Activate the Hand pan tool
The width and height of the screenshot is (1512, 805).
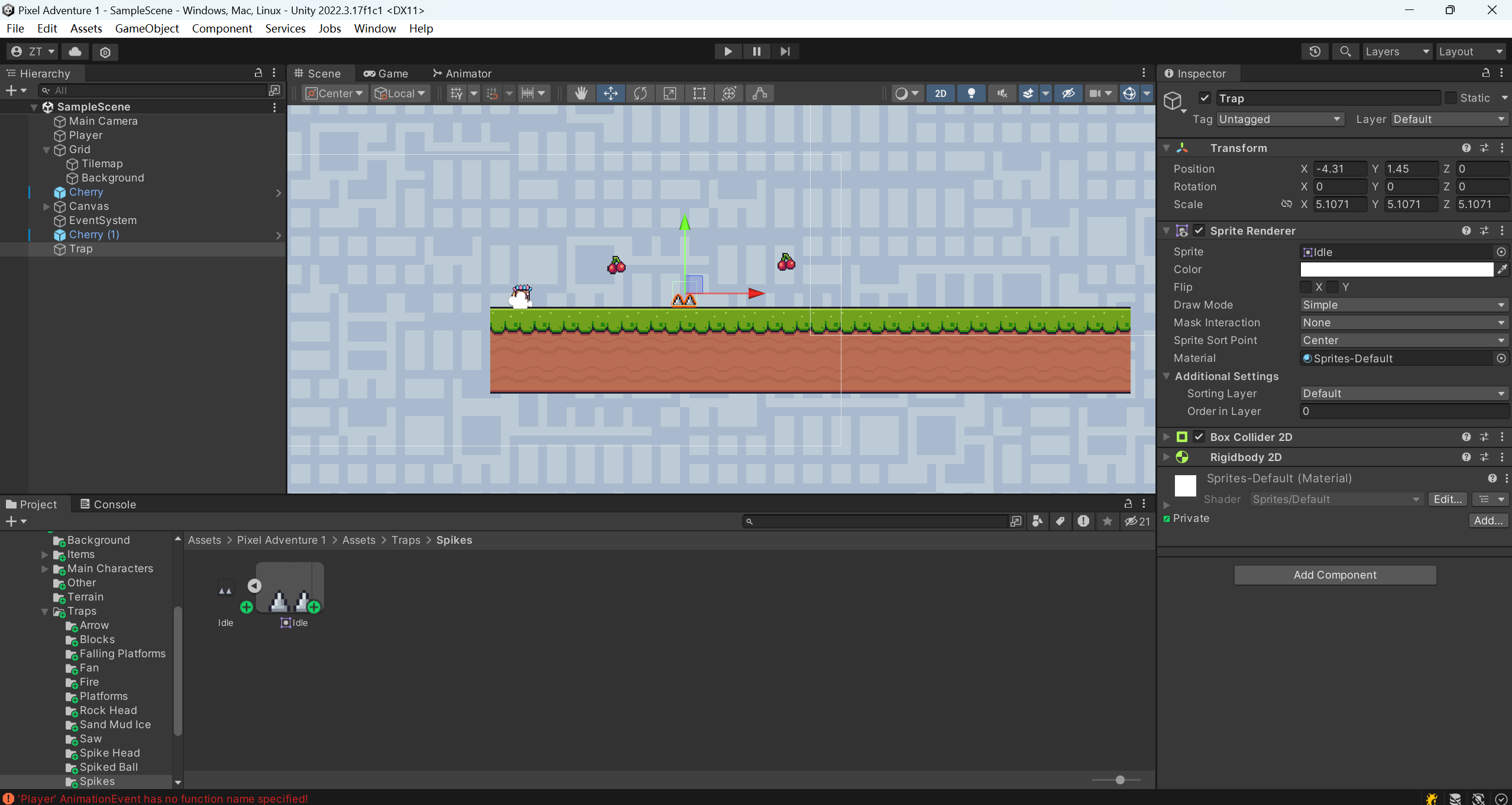point(581,93)
